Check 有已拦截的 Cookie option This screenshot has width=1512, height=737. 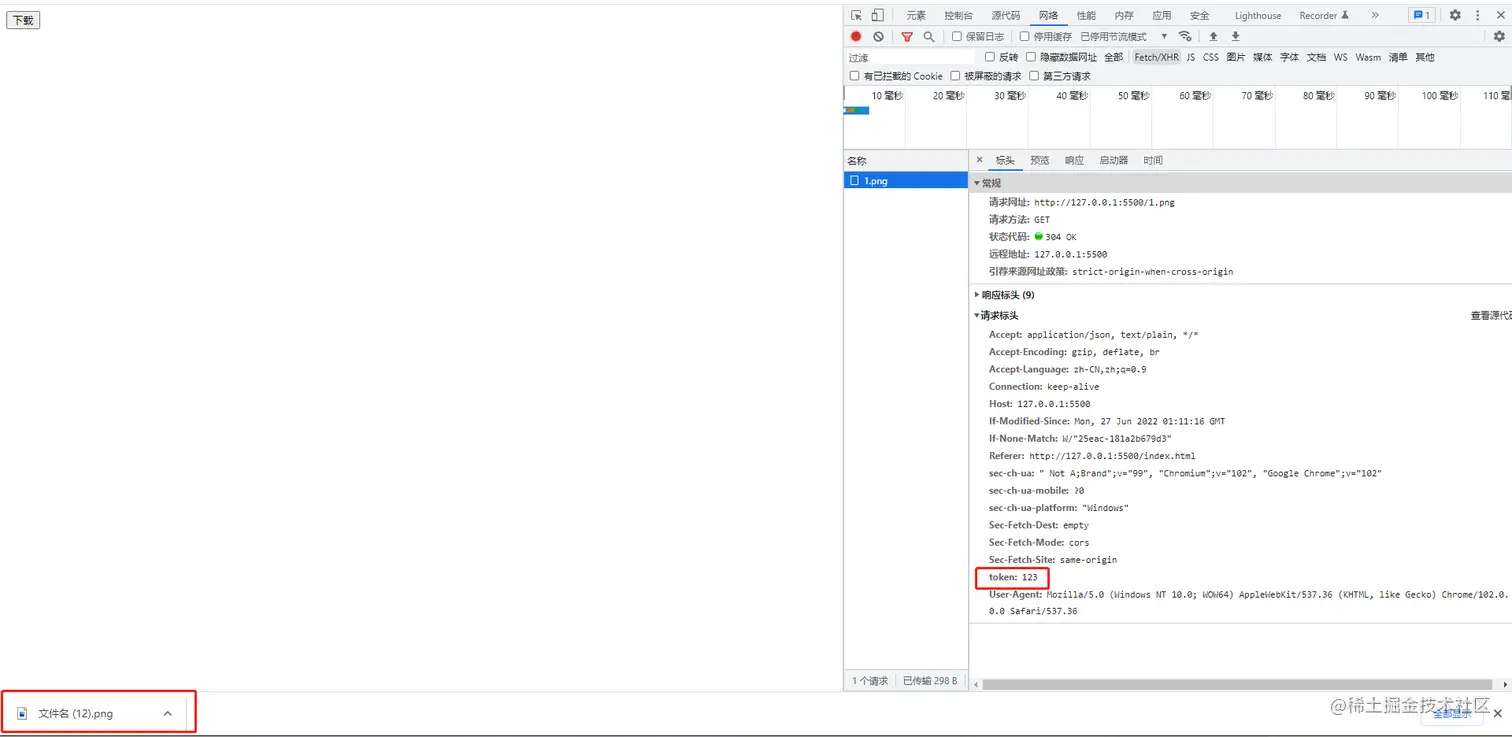pyautogui.click(x=854, y=76)
